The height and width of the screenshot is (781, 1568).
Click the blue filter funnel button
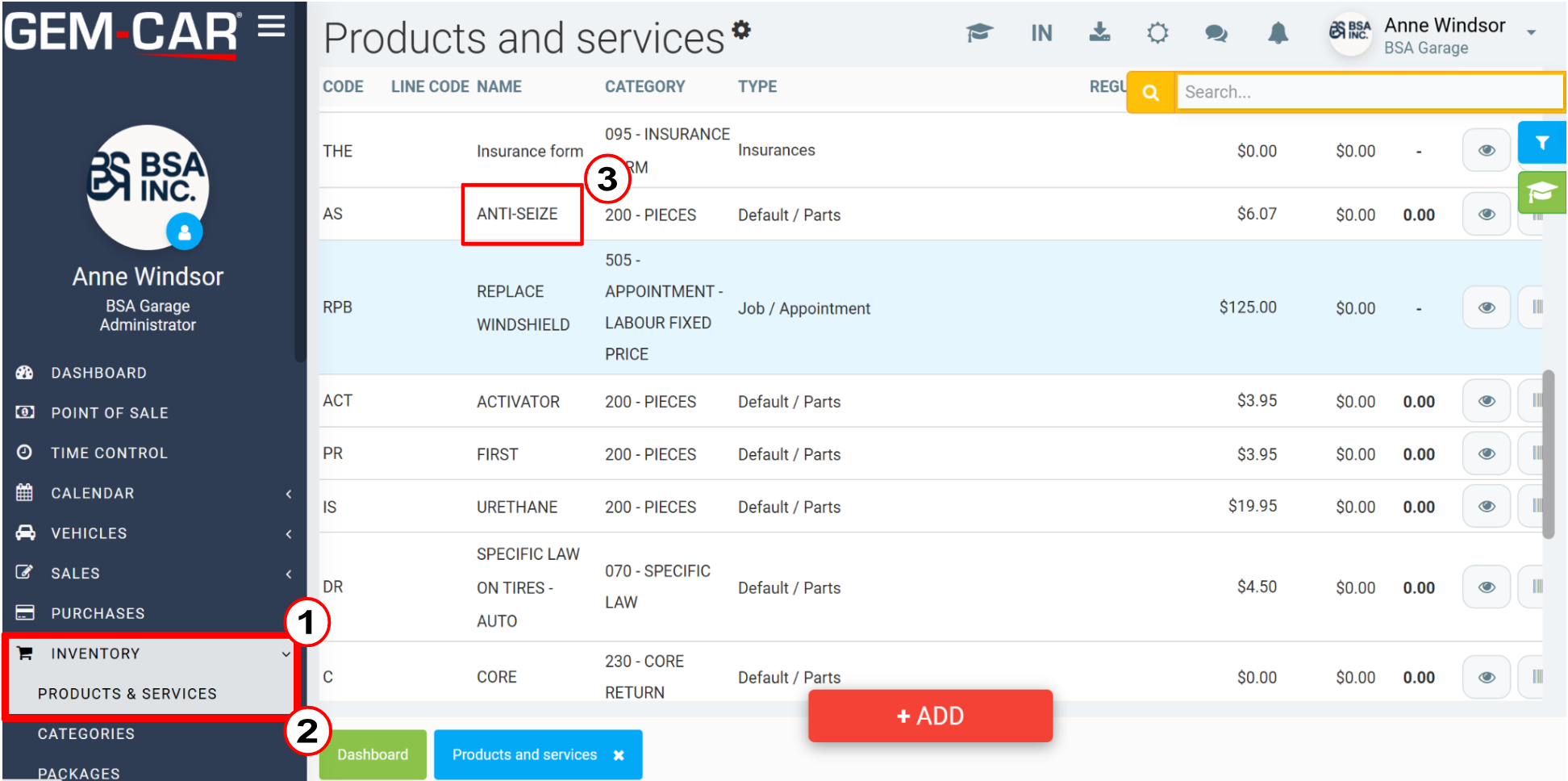1541,143
